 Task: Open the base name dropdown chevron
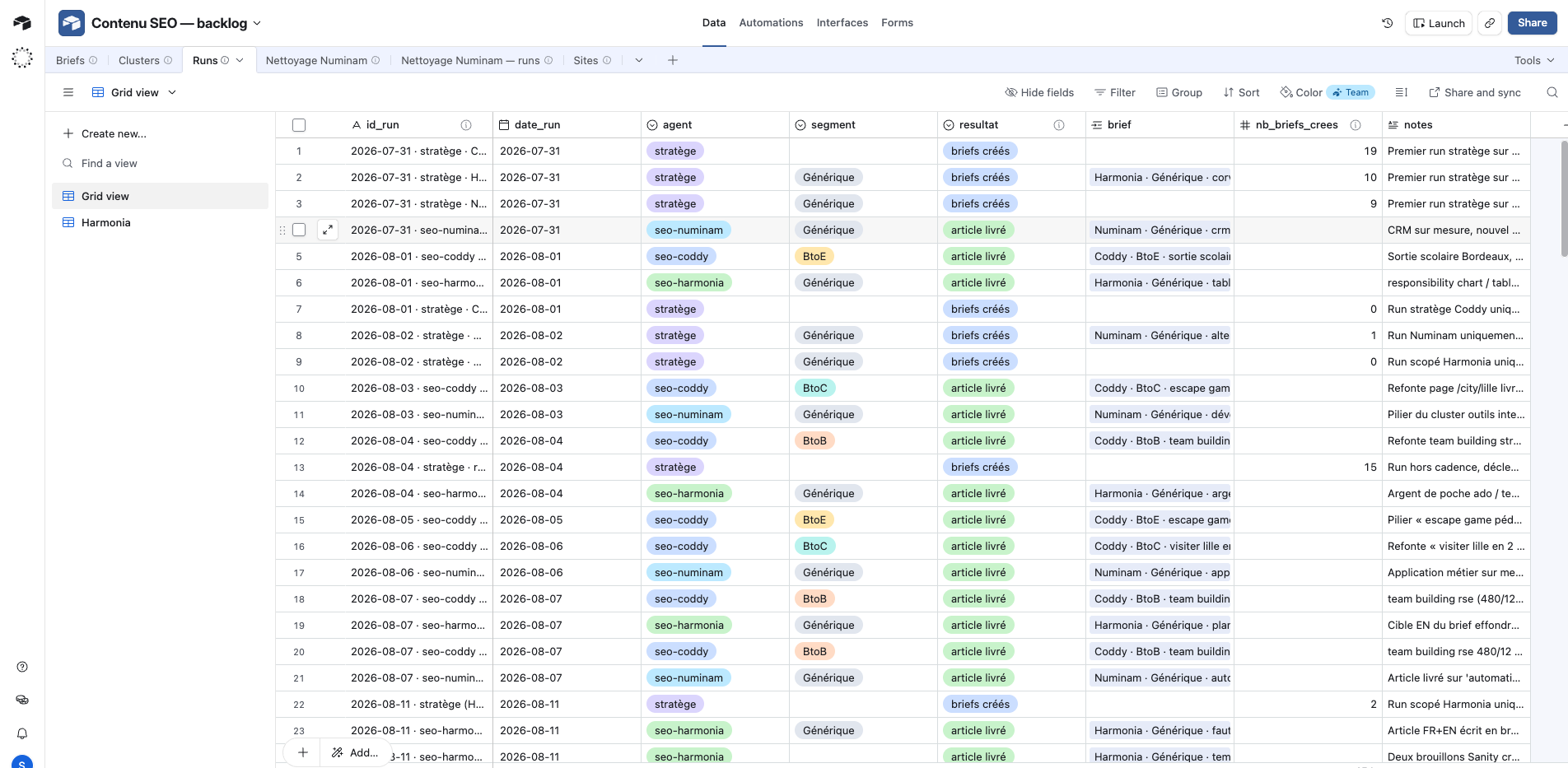[257, 23]
